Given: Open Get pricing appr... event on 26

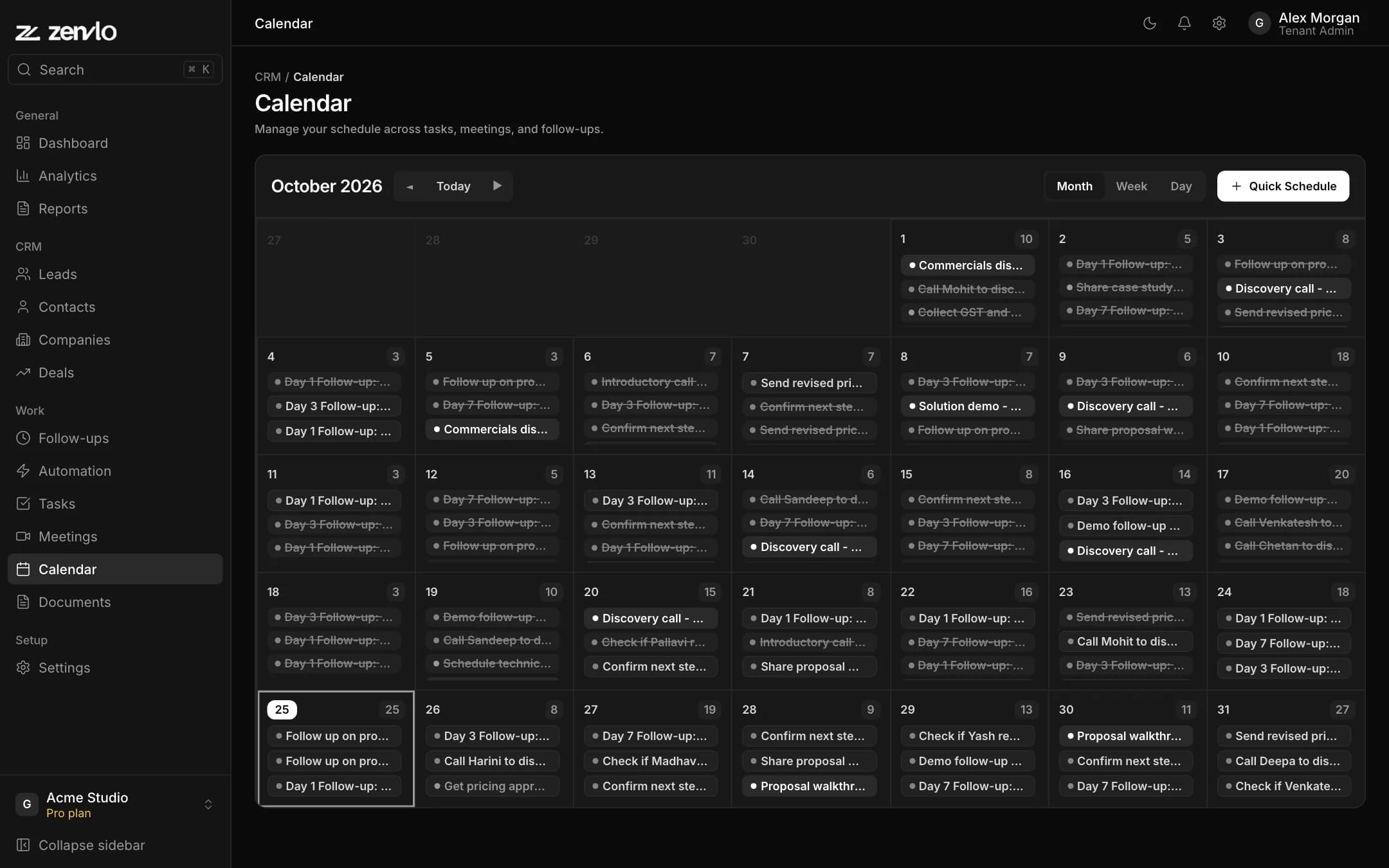Looking at the screenshot, I should tap(493, 786).
